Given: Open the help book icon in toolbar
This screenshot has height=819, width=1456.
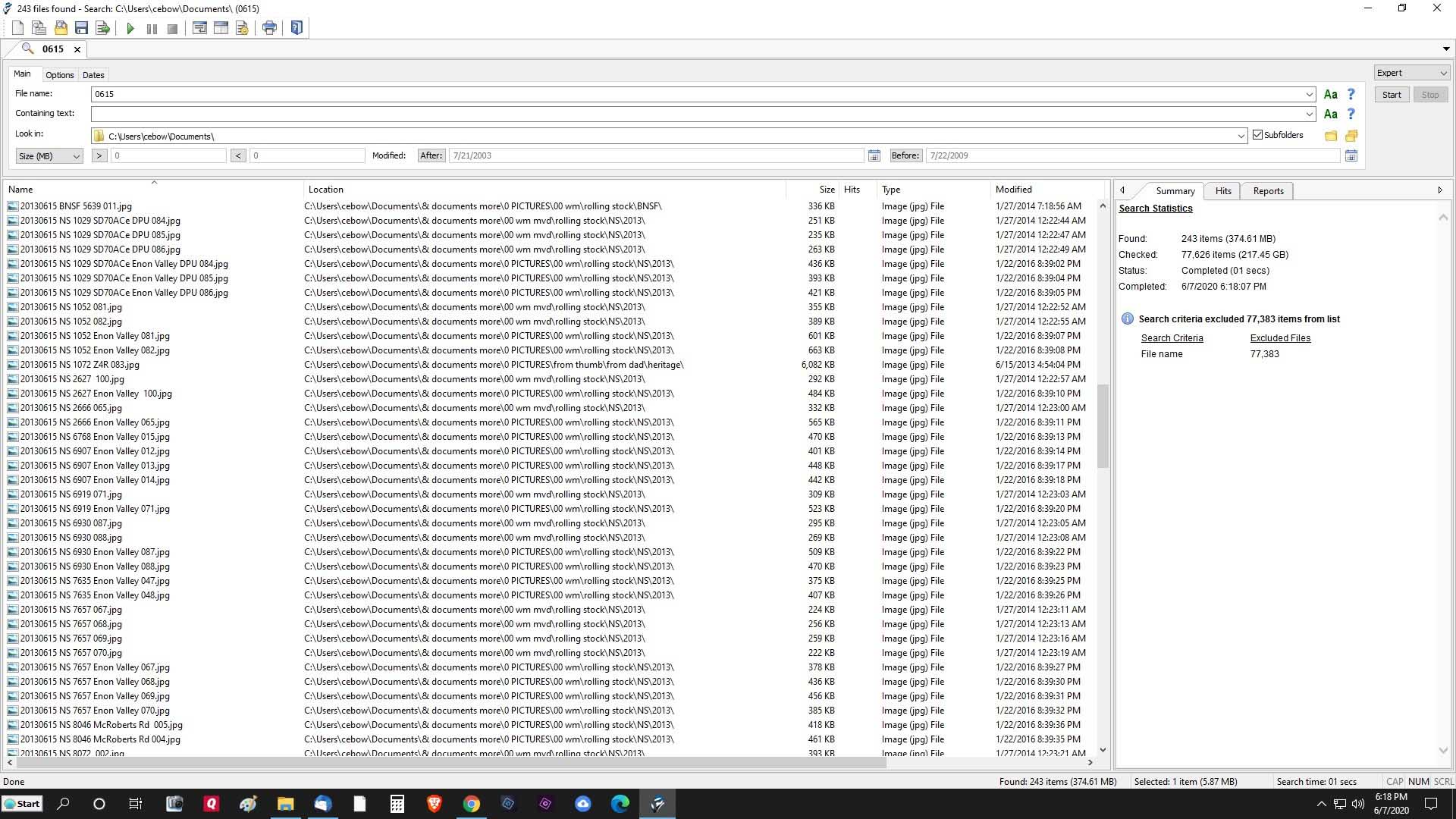Looking at the screenshot, I should [297, 28].
